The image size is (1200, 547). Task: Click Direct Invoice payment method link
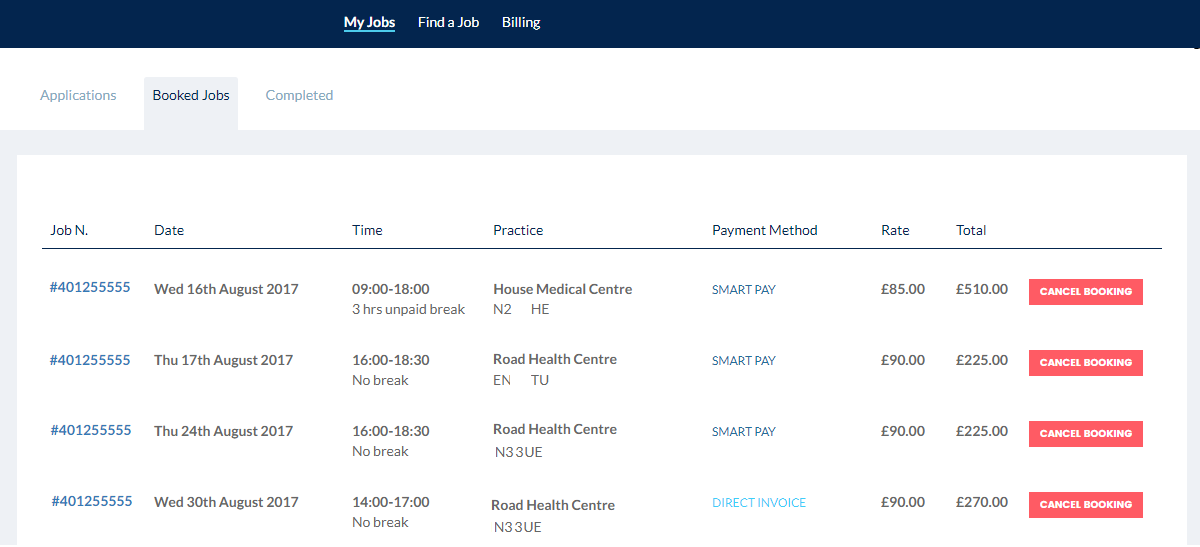[759, 503]
